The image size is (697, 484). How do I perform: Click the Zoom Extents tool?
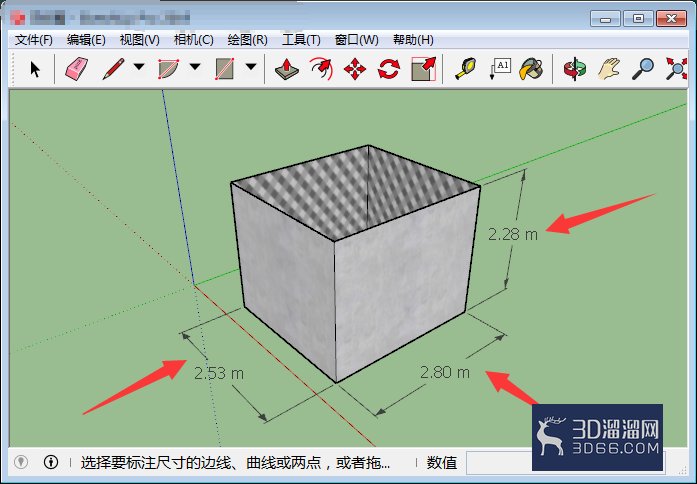point(676,69)
